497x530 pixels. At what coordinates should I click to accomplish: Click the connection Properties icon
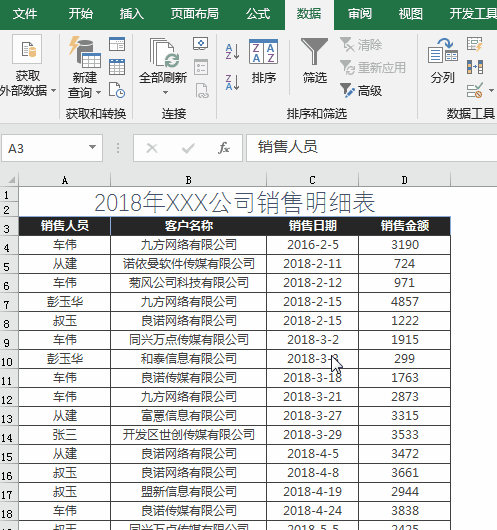click(x=201, y=67)
